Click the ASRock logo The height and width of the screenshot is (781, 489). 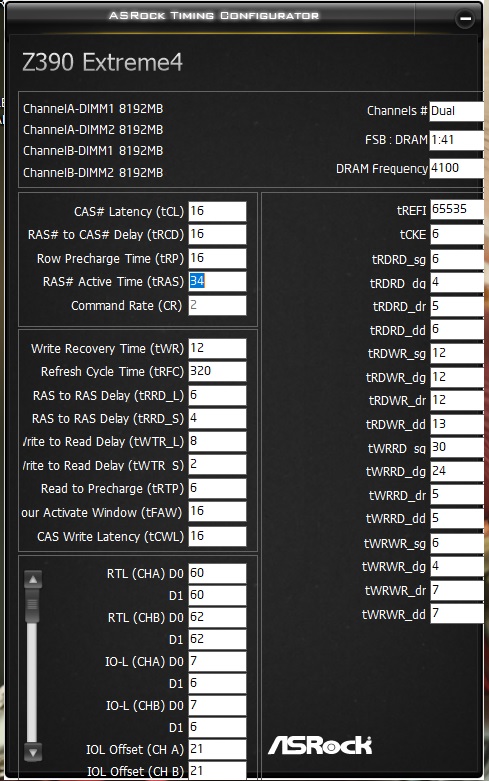[320, 745]
